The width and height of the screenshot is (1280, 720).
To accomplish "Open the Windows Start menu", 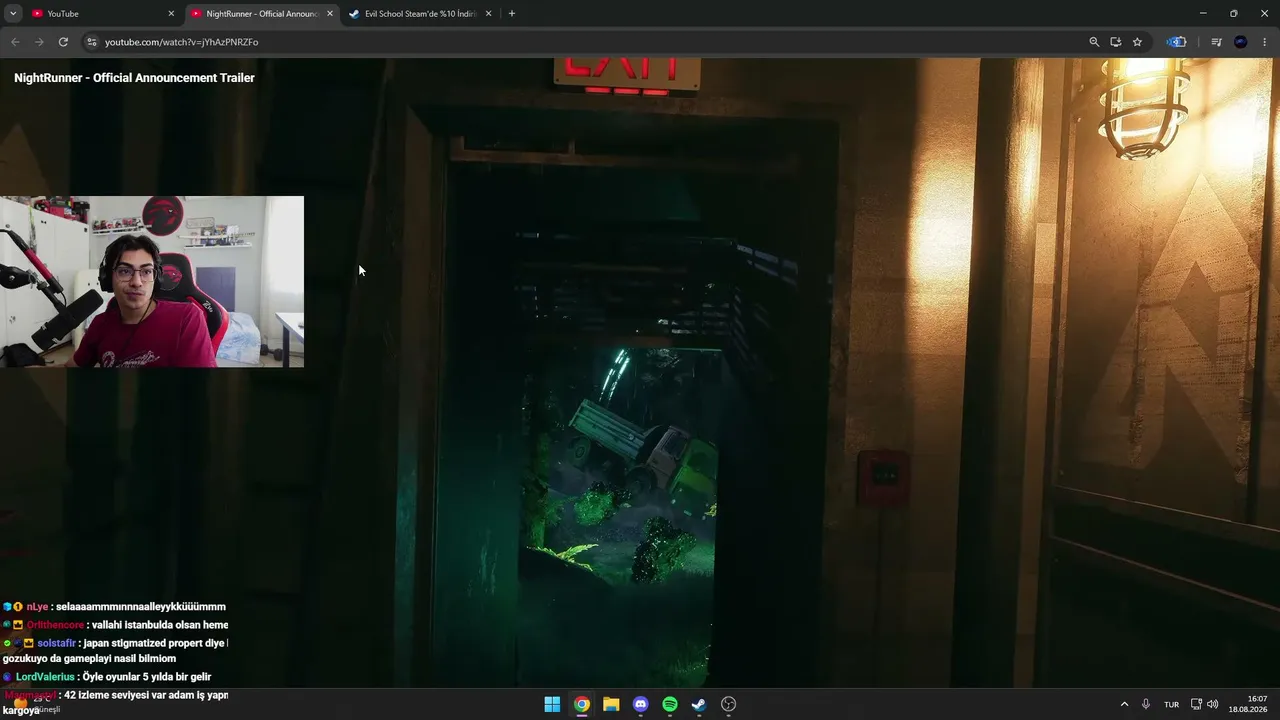I will coord(552,704).
